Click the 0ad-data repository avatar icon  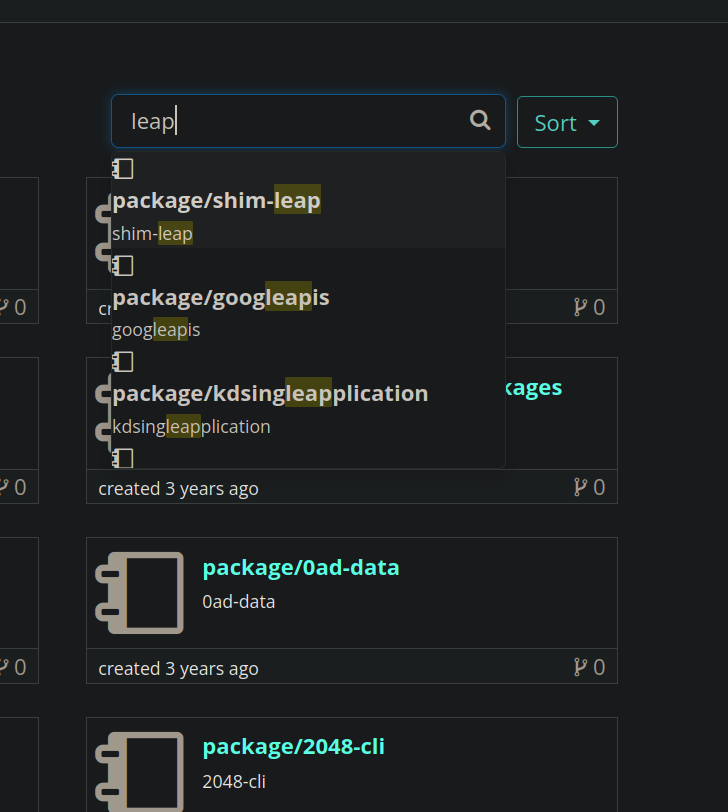(139, 592)
